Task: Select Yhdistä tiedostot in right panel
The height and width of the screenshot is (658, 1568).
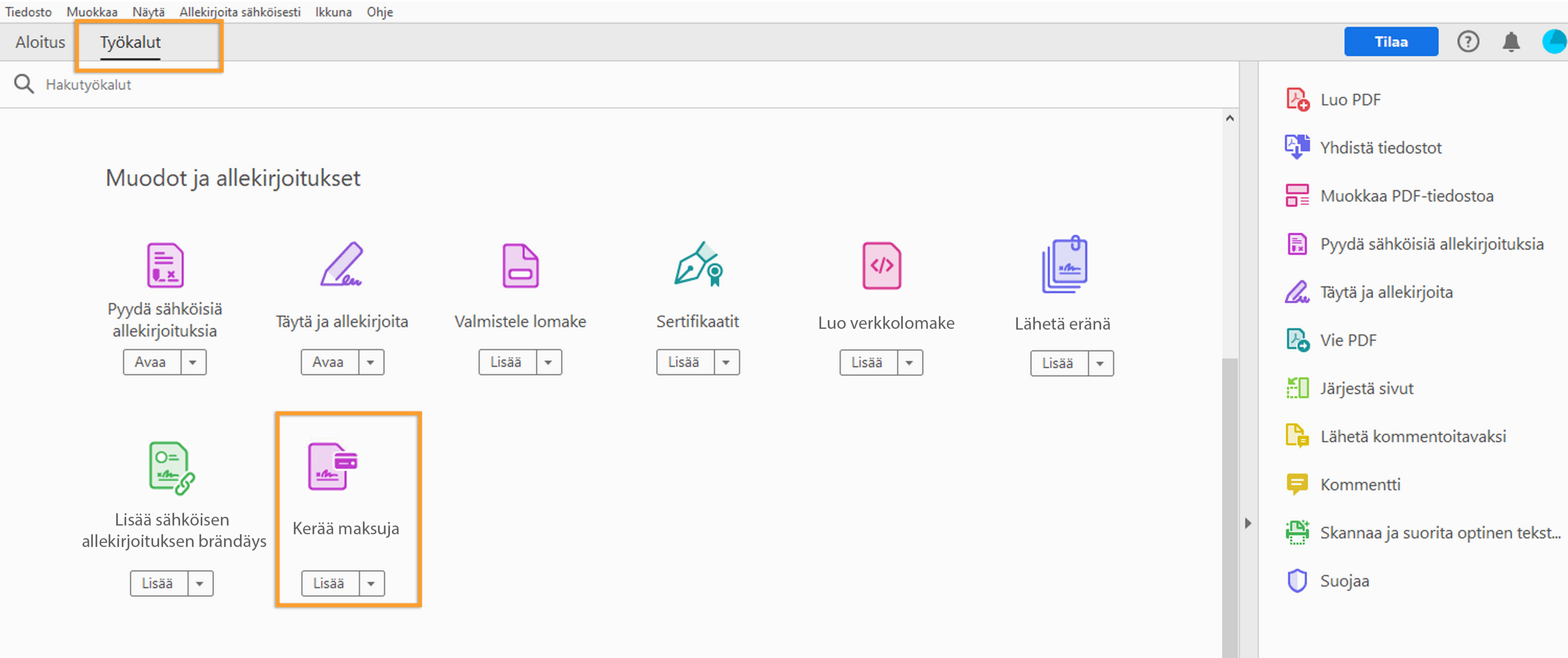Action: point(1380,148)
